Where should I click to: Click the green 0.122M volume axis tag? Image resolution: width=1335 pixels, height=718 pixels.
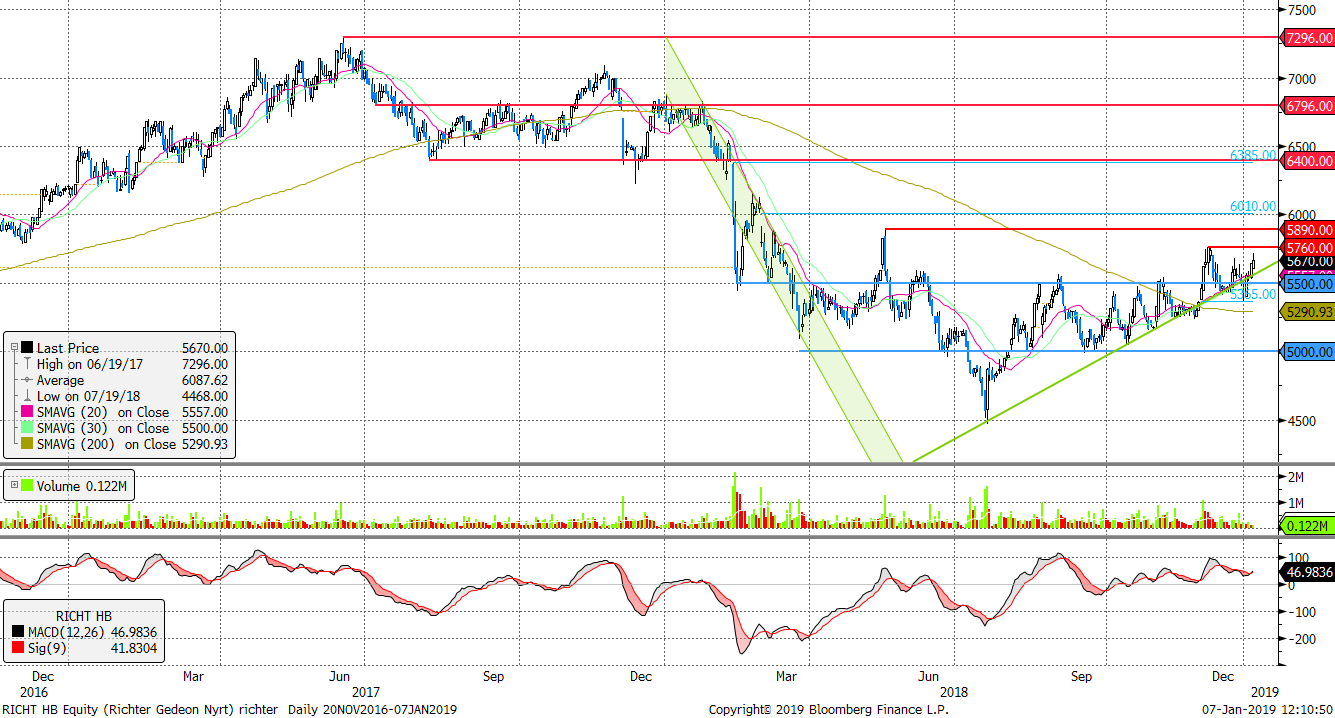[x=1309, y=526]
